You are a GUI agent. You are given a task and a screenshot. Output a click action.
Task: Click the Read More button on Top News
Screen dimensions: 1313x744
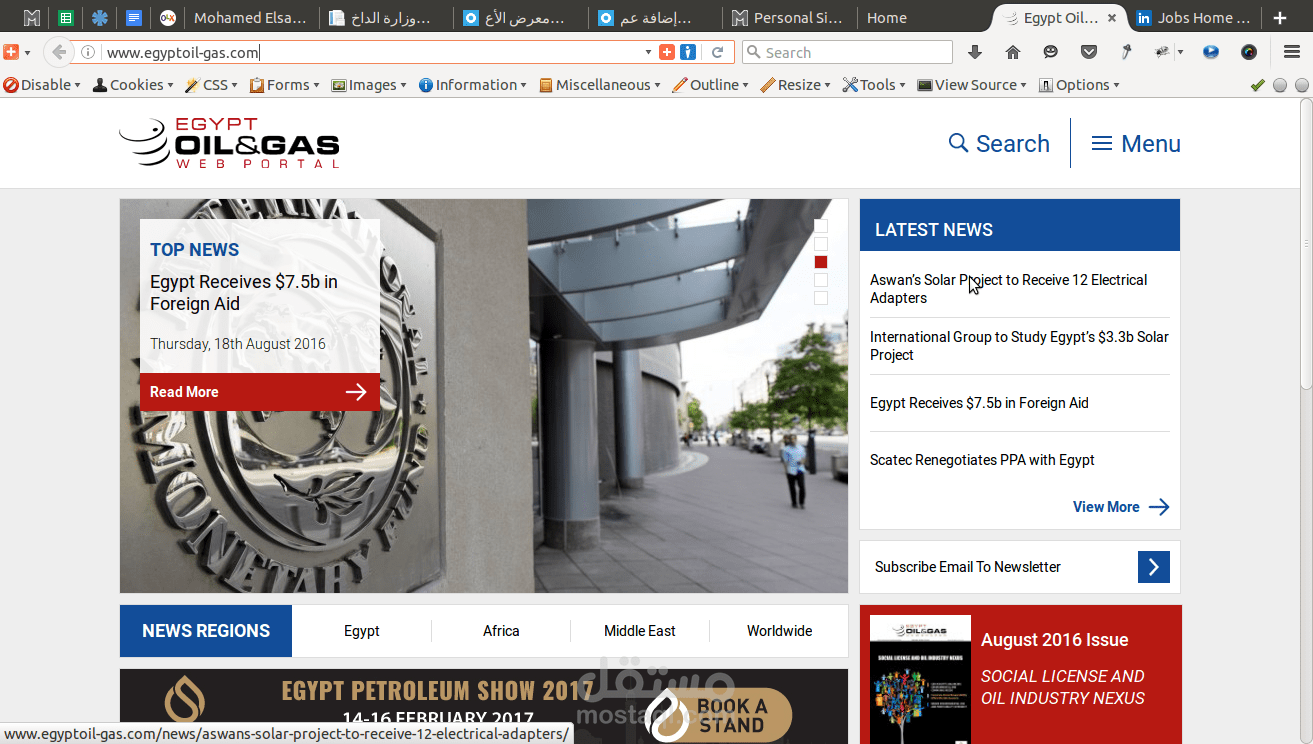click(259, 391)
